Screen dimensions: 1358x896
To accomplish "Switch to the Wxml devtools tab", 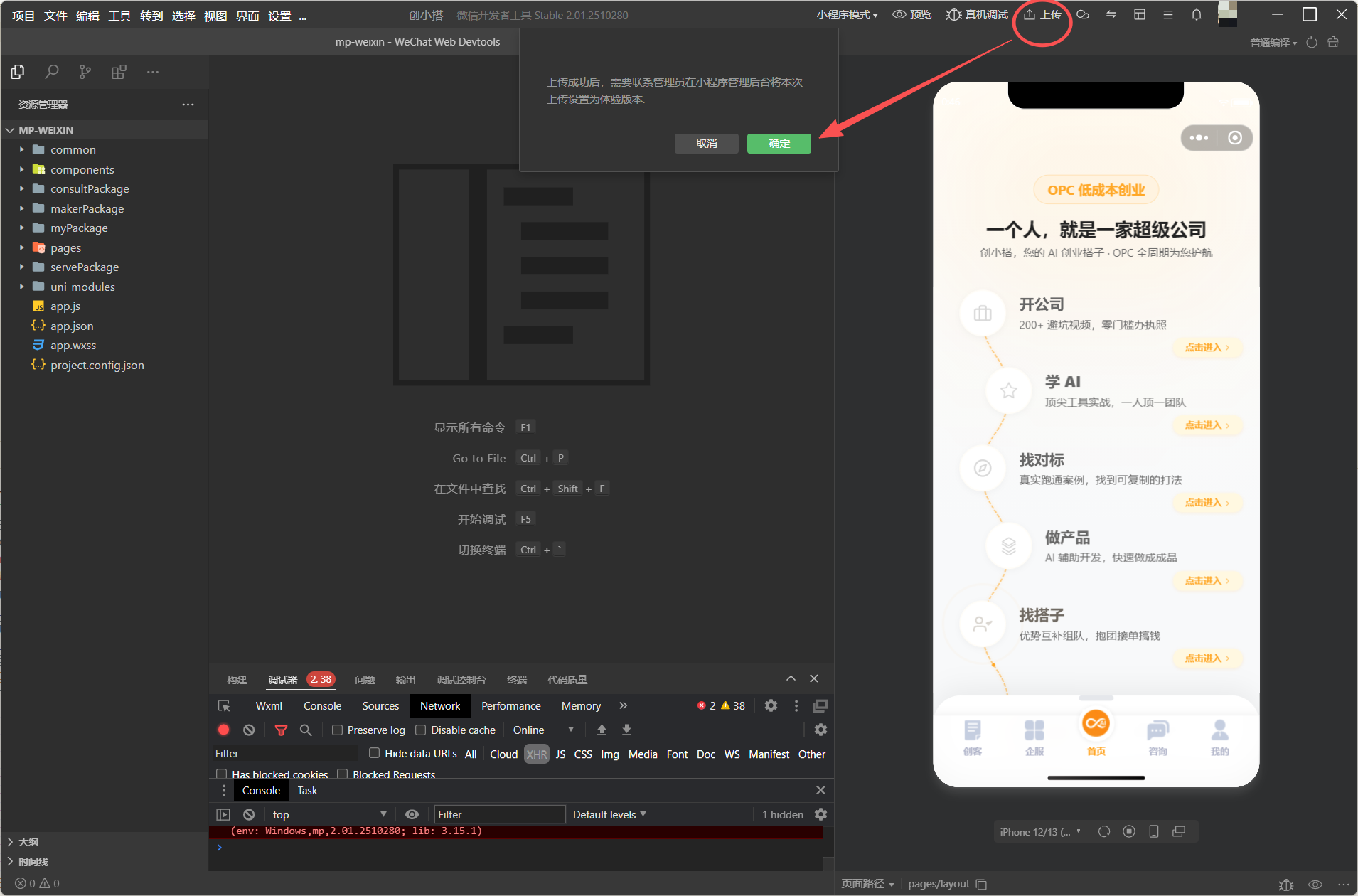I will 269,705.
